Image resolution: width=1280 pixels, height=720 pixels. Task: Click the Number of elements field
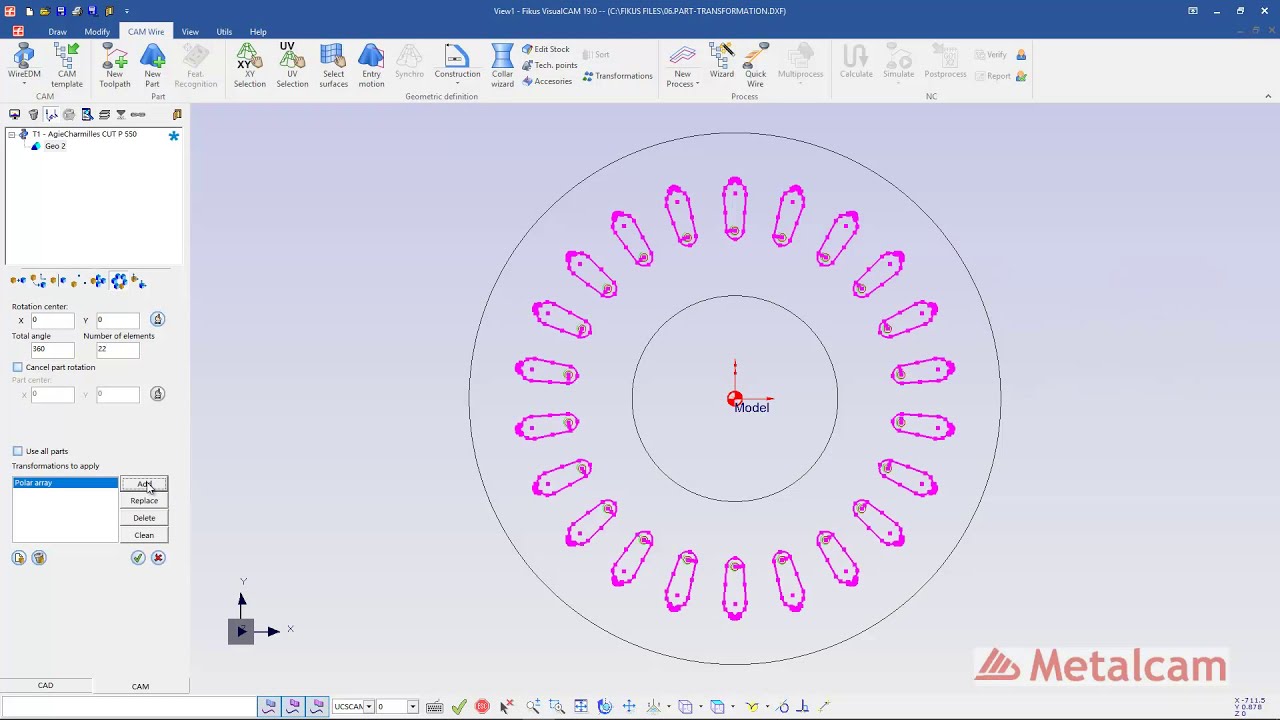117,349
